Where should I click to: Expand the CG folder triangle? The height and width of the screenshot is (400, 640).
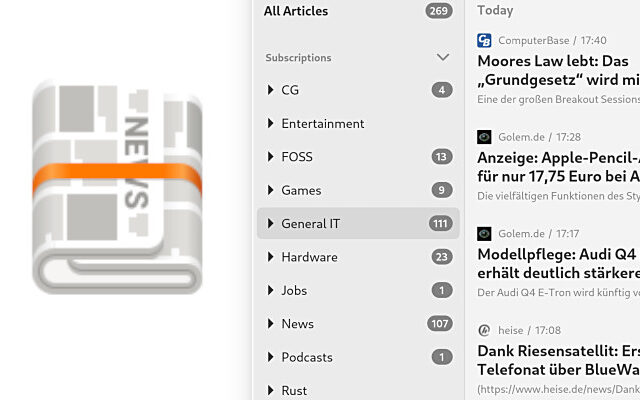(270, 90)
